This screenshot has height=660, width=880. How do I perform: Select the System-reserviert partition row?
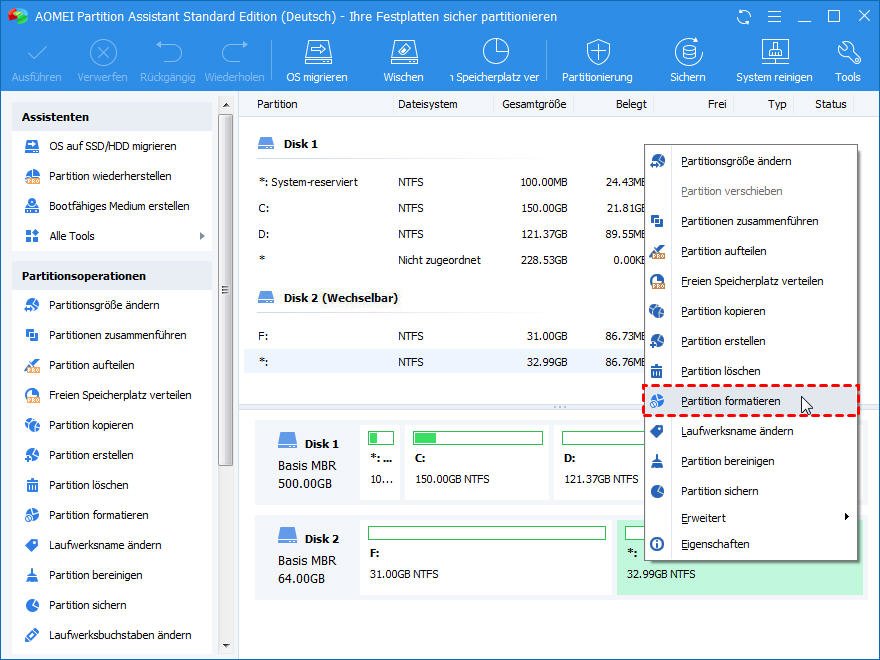pos(444,182)
